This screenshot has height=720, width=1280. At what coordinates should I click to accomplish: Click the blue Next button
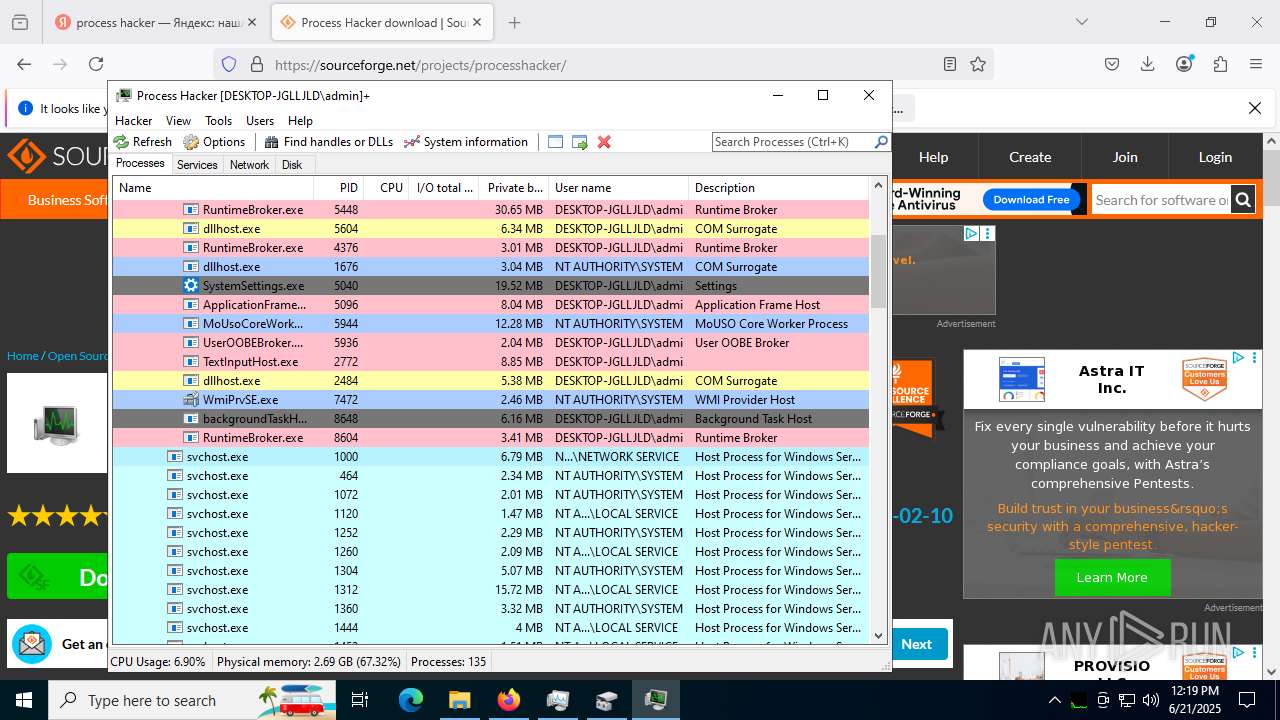coord(917,644)
